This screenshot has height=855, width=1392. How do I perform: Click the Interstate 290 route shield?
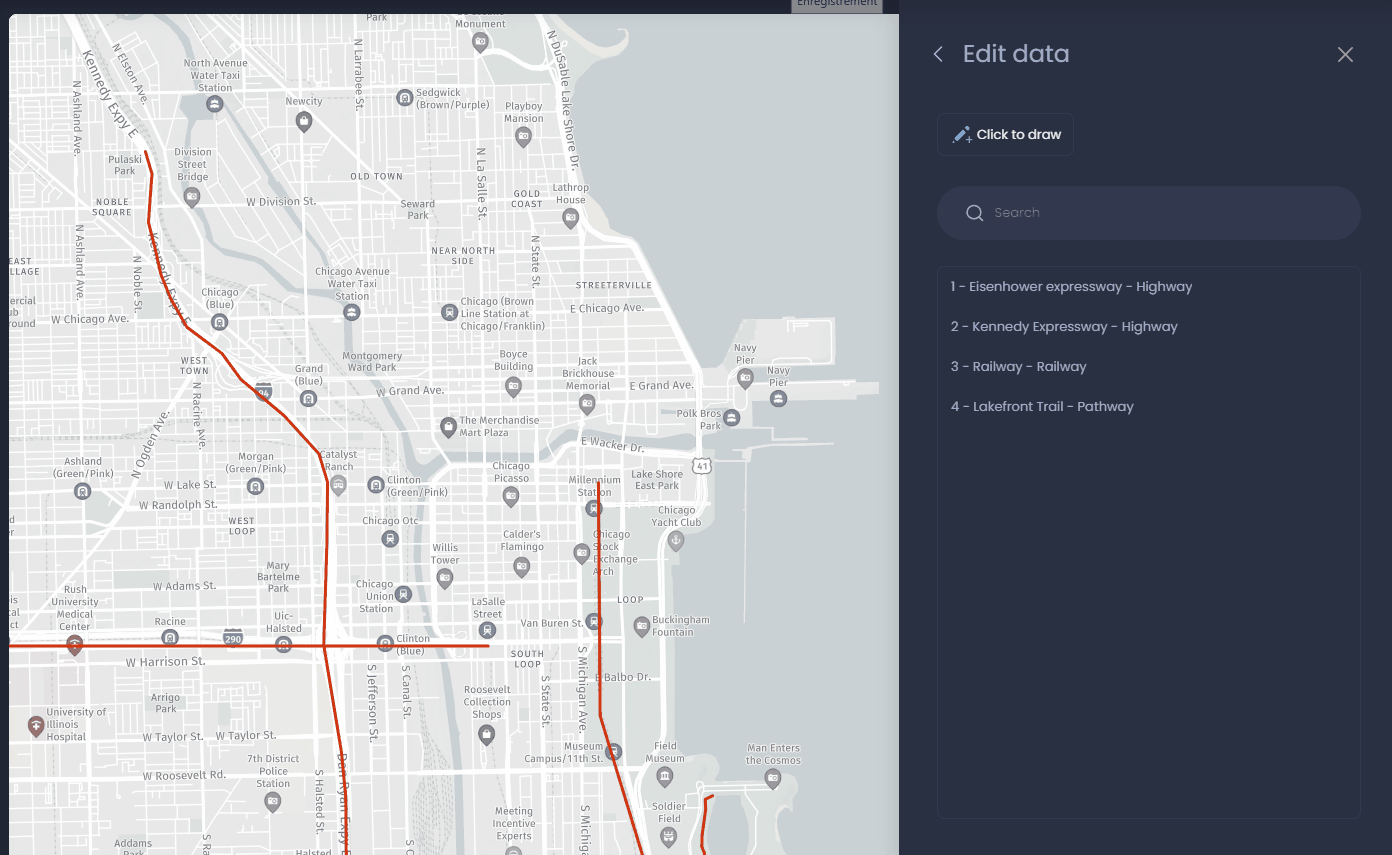click(x=233, y=638)
